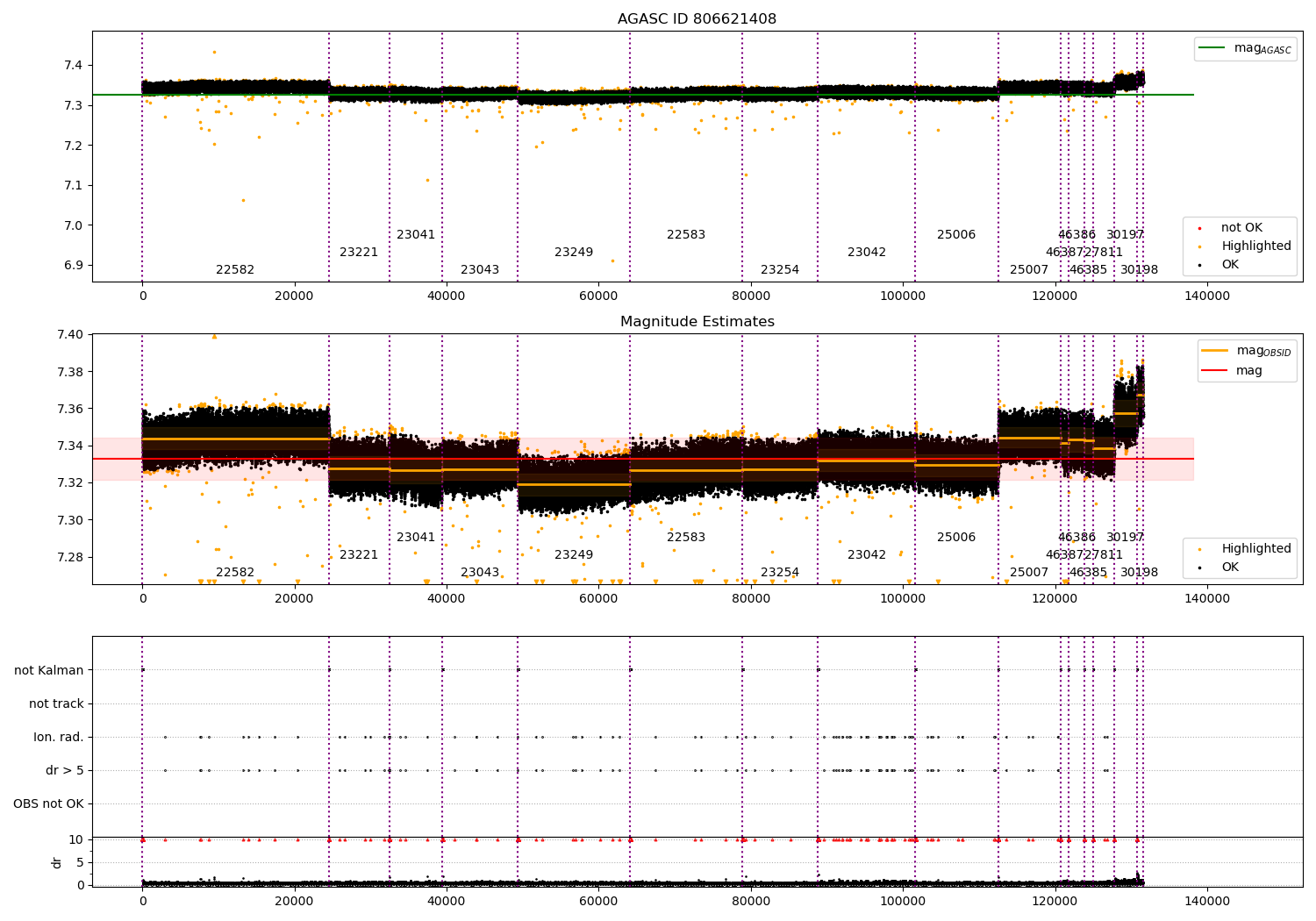Click obsid label 22582 in the top plot
This screenshot has height=921, width=1316.
(x=235, y=270)
